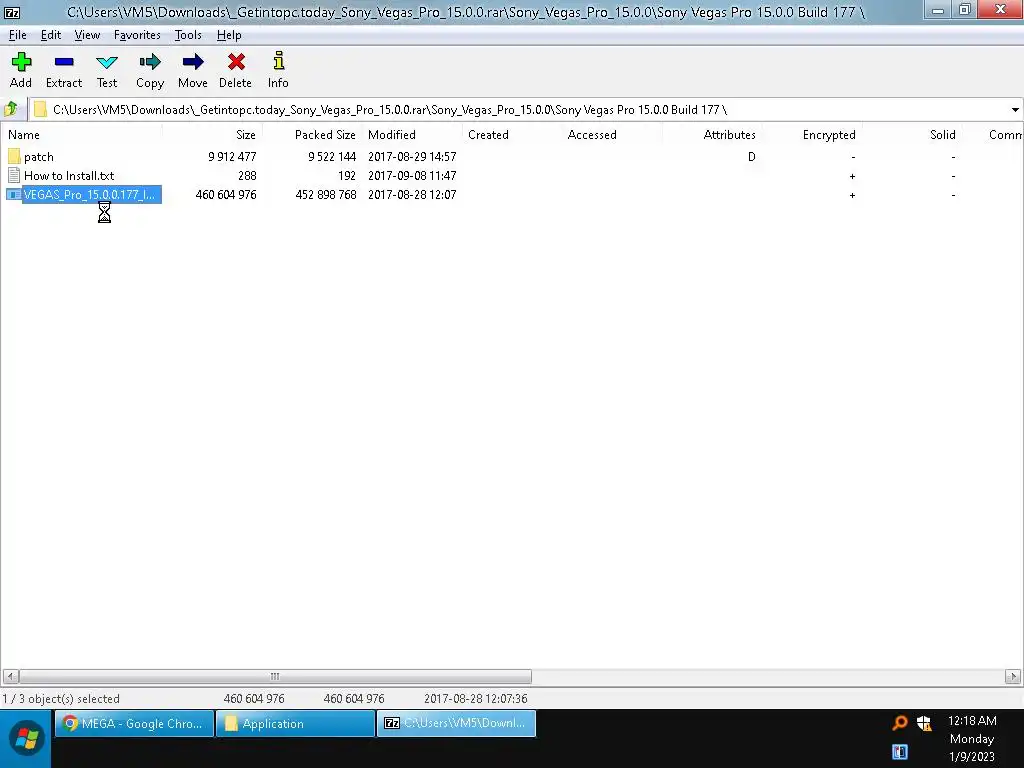Screen dimensions: 1024x768
Task: Sort by Packed Size column header
Action: pyautogui.click(x=312, y=135)
